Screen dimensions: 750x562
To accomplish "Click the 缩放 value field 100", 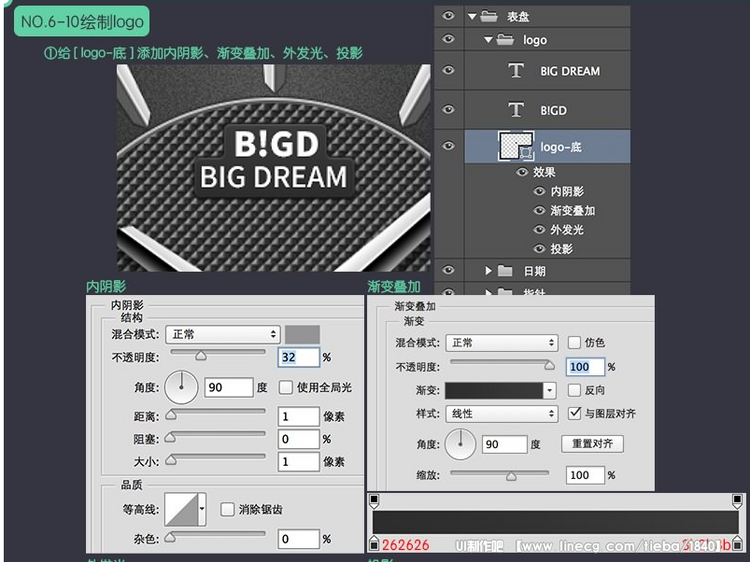I will (585, 475).
